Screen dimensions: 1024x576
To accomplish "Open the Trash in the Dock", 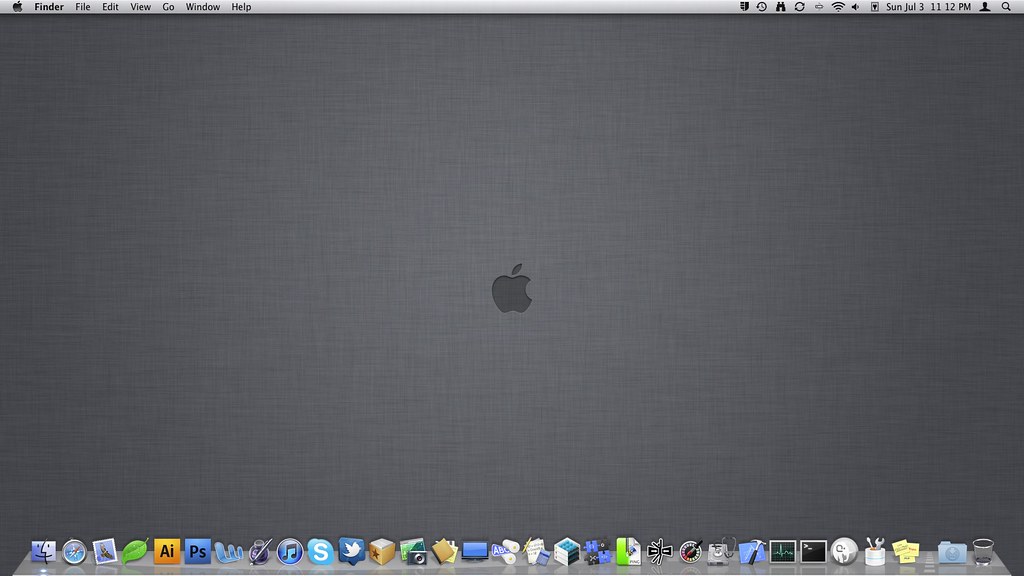I will click(983, 552).
